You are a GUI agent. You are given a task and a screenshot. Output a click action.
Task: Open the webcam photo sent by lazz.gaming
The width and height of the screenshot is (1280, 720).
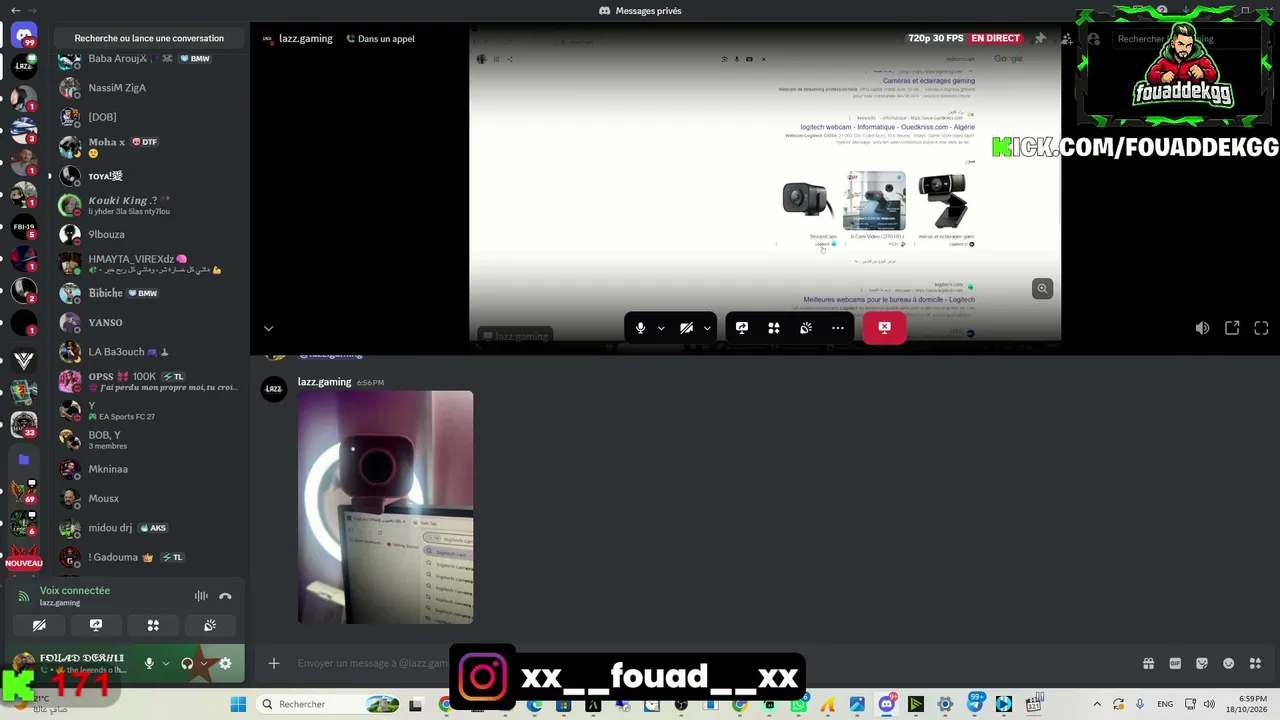click(x=385, y=507)
